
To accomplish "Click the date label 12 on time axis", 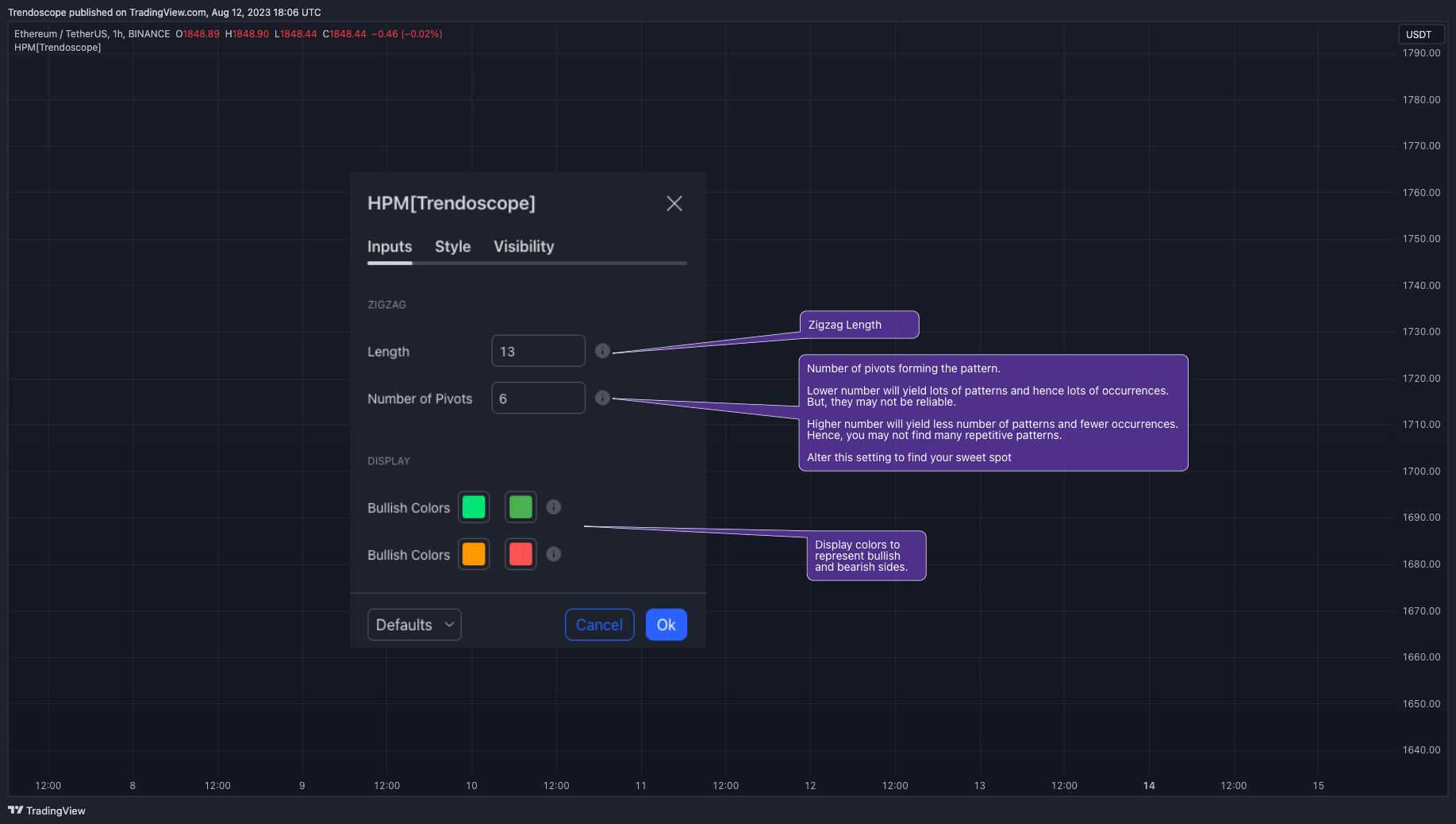I will [x=810, y=786].
